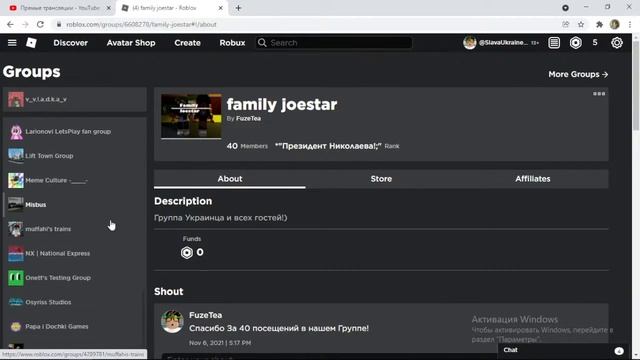The image size is (640, 360).
Task: Open the Roblox hamburger navigation menu
Action: 12,42
